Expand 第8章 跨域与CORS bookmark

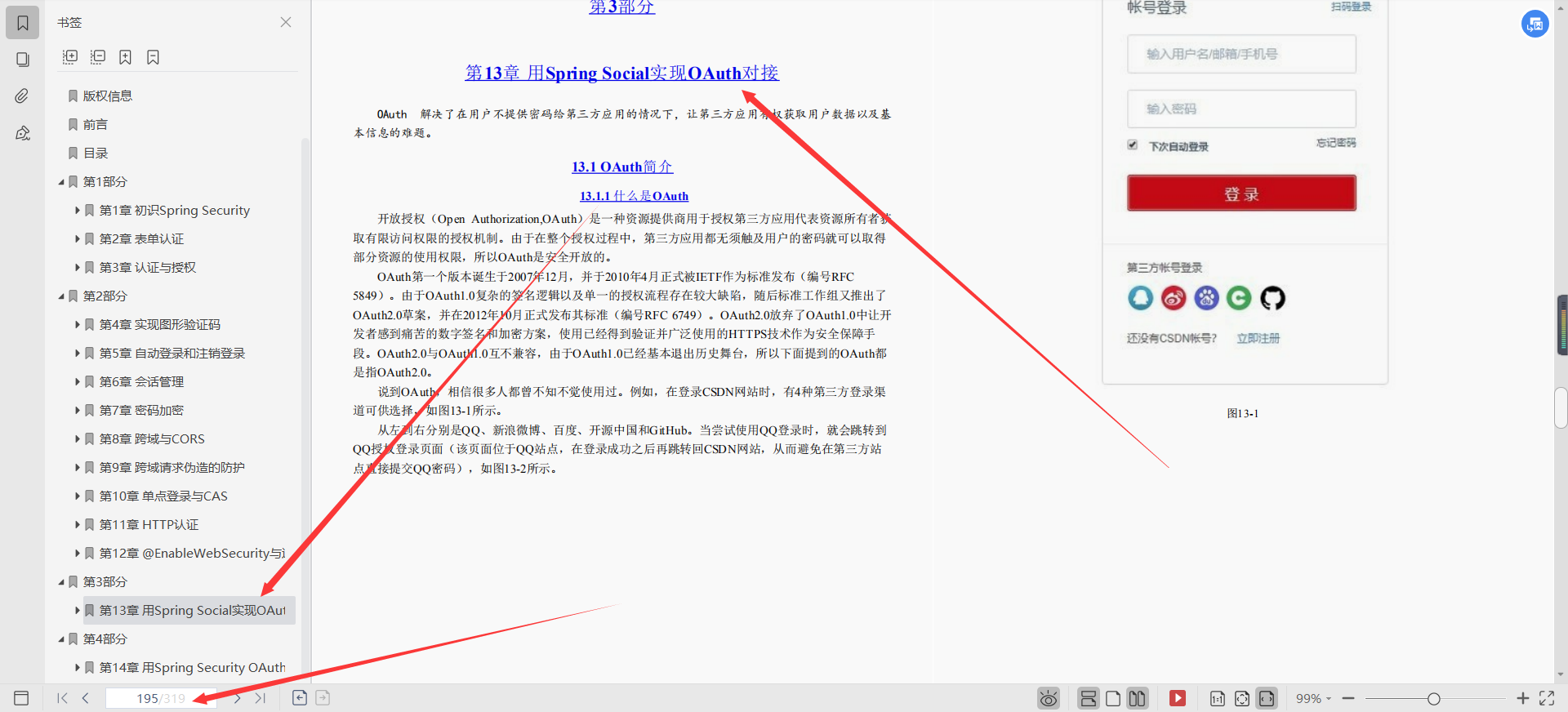tap(78, 439)
